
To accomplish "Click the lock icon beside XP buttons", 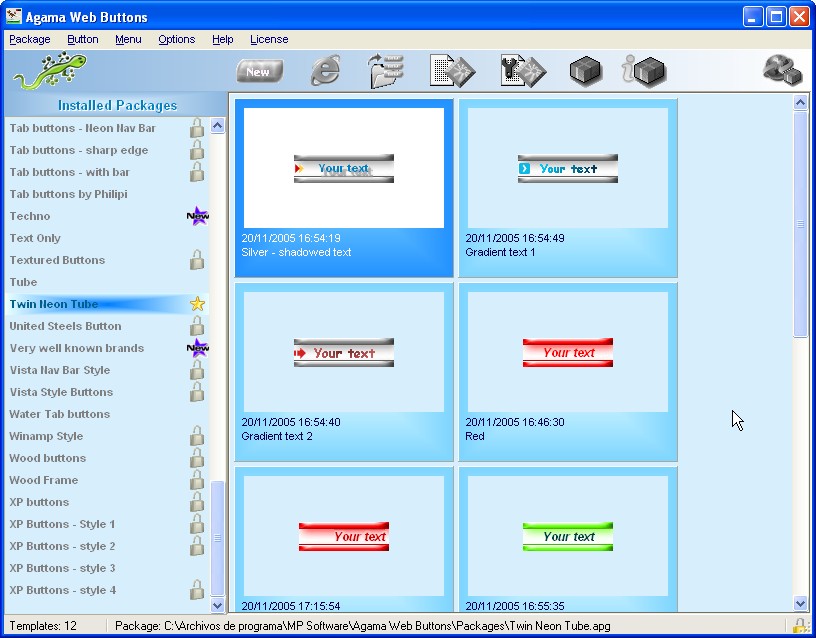I will pyautogui.click(x=197, y=502).
